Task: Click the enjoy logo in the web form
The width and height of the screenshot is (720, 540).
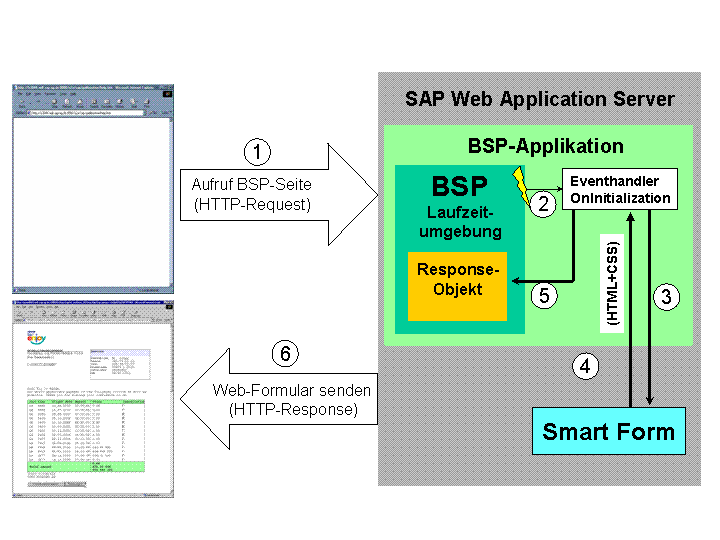Action: tap(36, 338)
